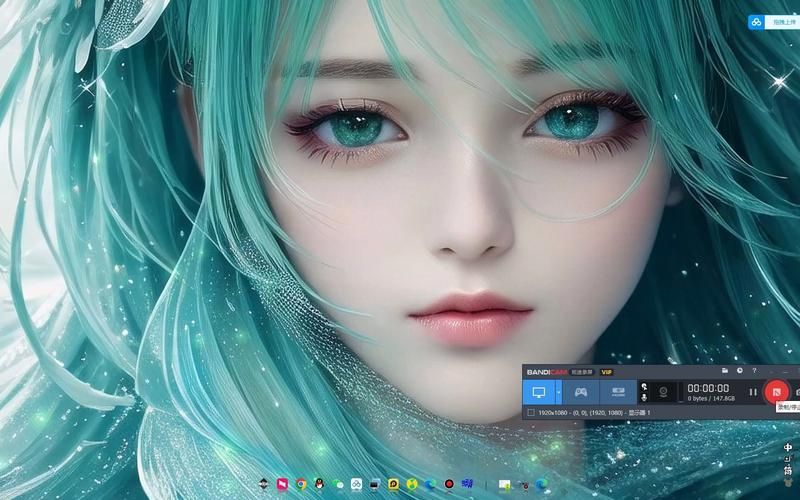The image size is (800, 500).
Task: Toggle the webcam overlay in Bandicam
Action: pos(663,392)
